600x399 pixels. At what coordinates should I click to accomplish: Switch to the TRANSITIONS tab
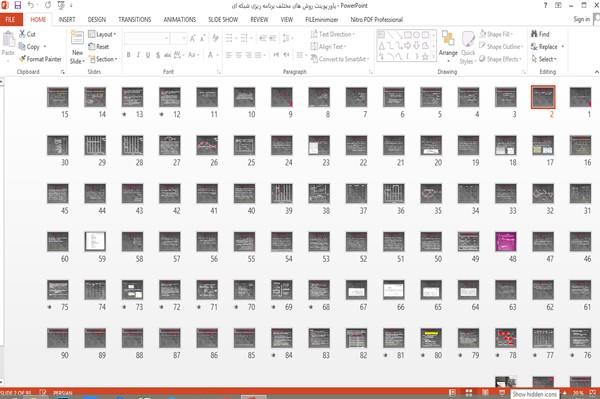pos(135,20)
